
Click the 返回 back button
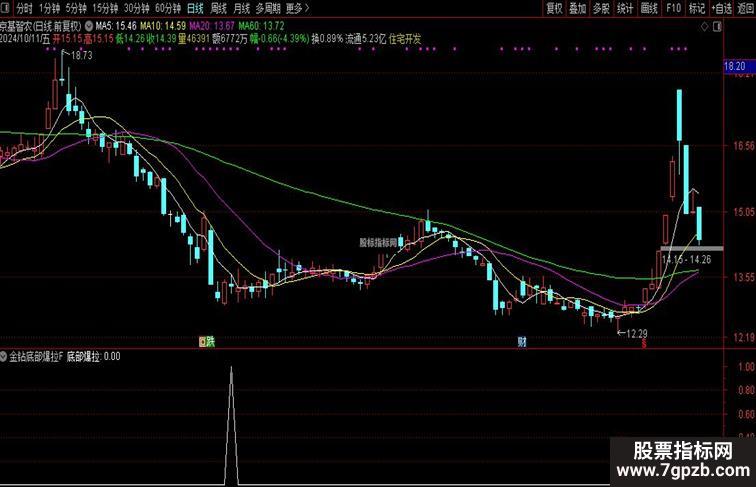[x=746, y=8]
